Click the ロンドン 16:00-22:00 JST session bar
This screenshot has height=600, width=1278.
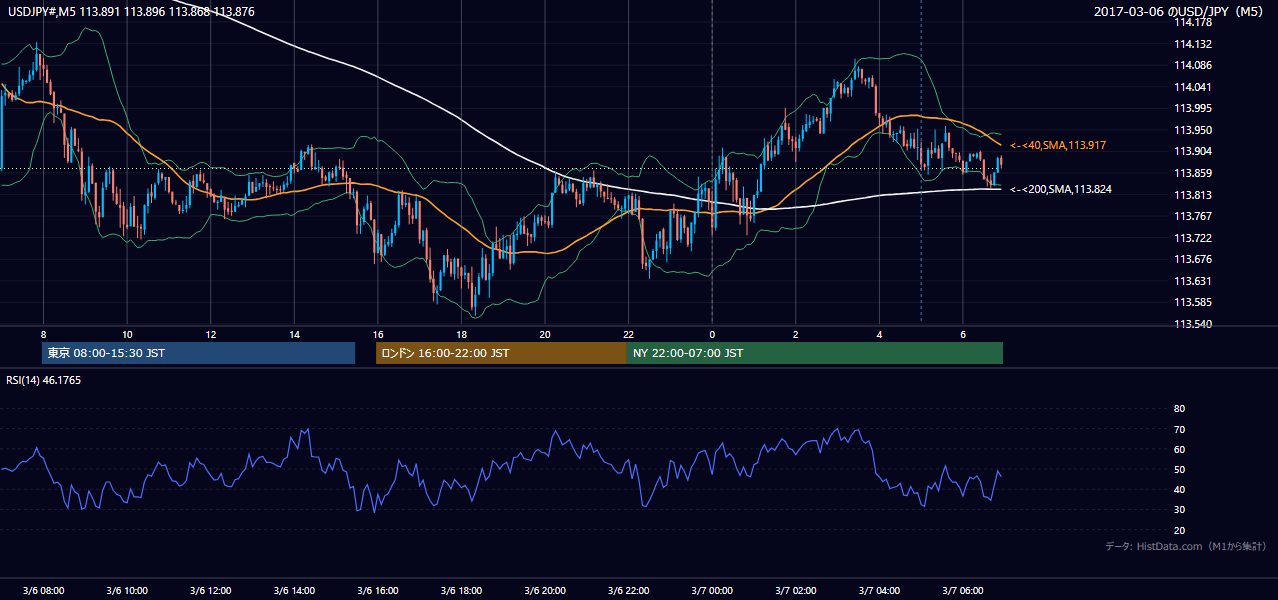coord(501,353)
